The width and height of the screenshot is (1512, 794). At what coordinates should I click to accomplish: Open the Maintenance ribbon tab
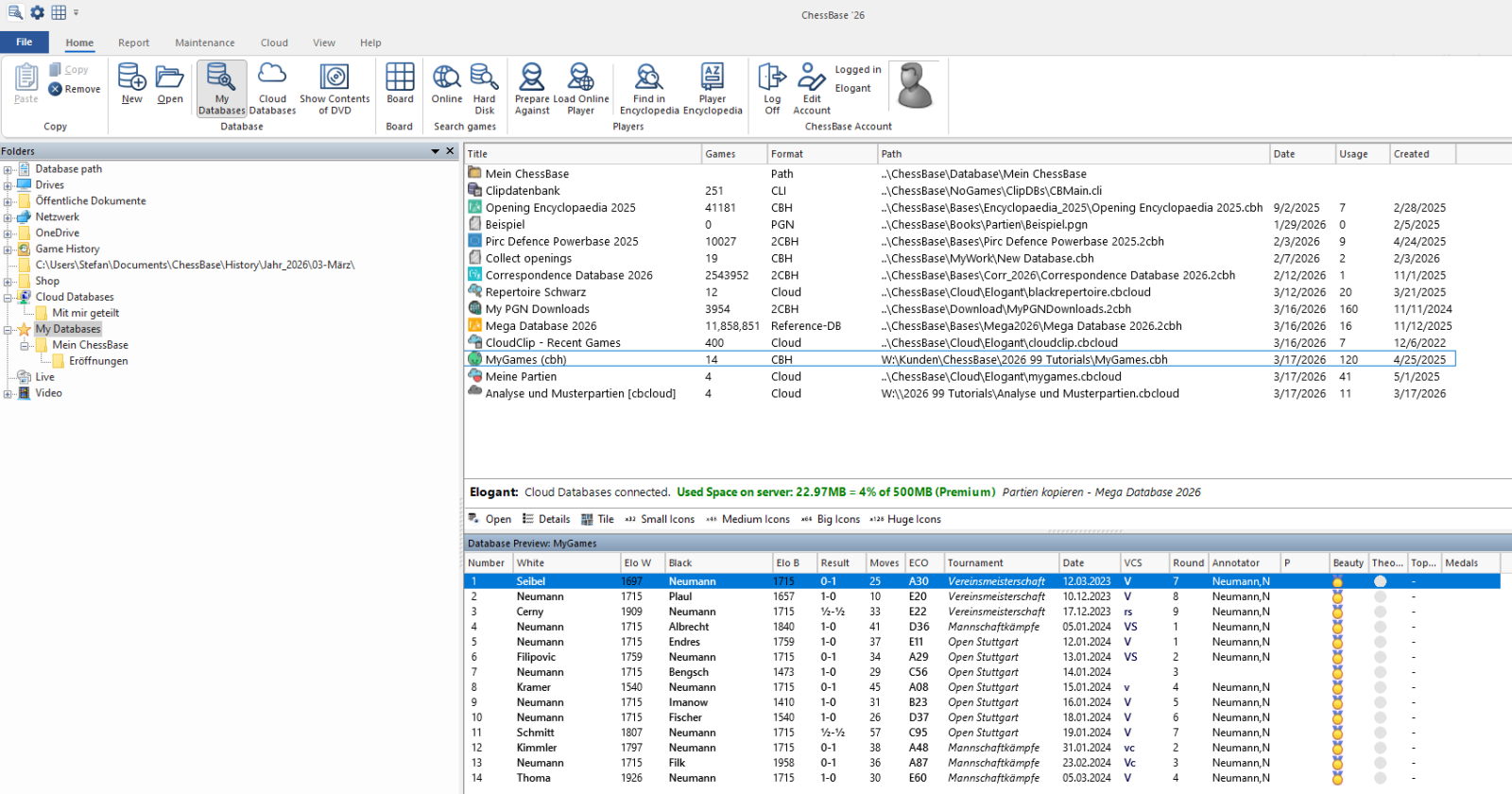[x=204, y=43]
